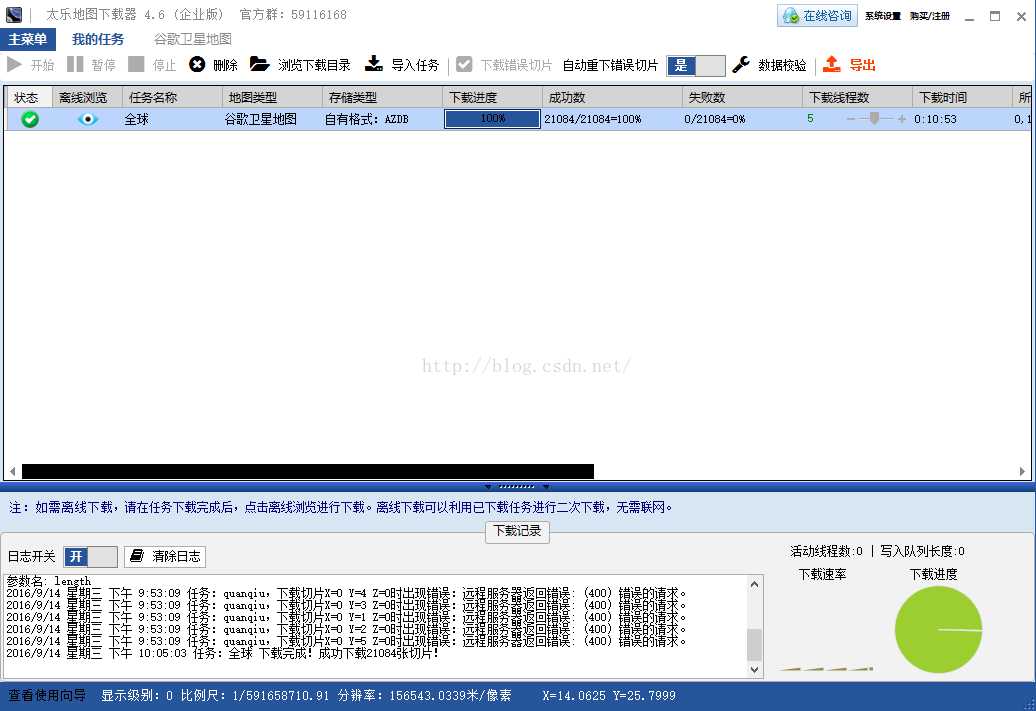The image size is (1036, 711).
Task: Delete the selected task via 删除
Action: pos(213,64)
